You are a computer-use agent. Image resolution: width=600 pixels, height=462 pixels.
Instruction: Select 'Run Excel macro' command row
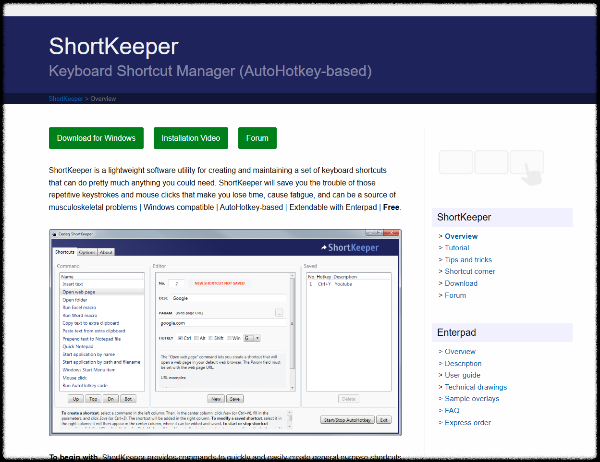click(x=102, y=308)
